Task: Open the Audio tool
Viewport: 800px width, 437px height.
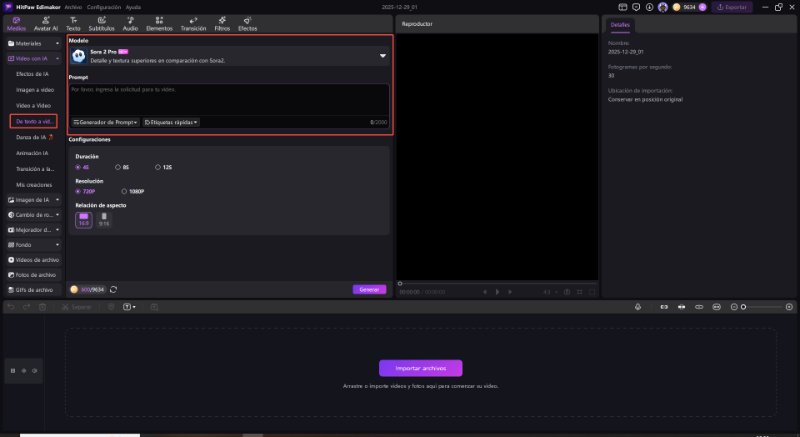Action: pyautogui.click(x=130, y=24)
